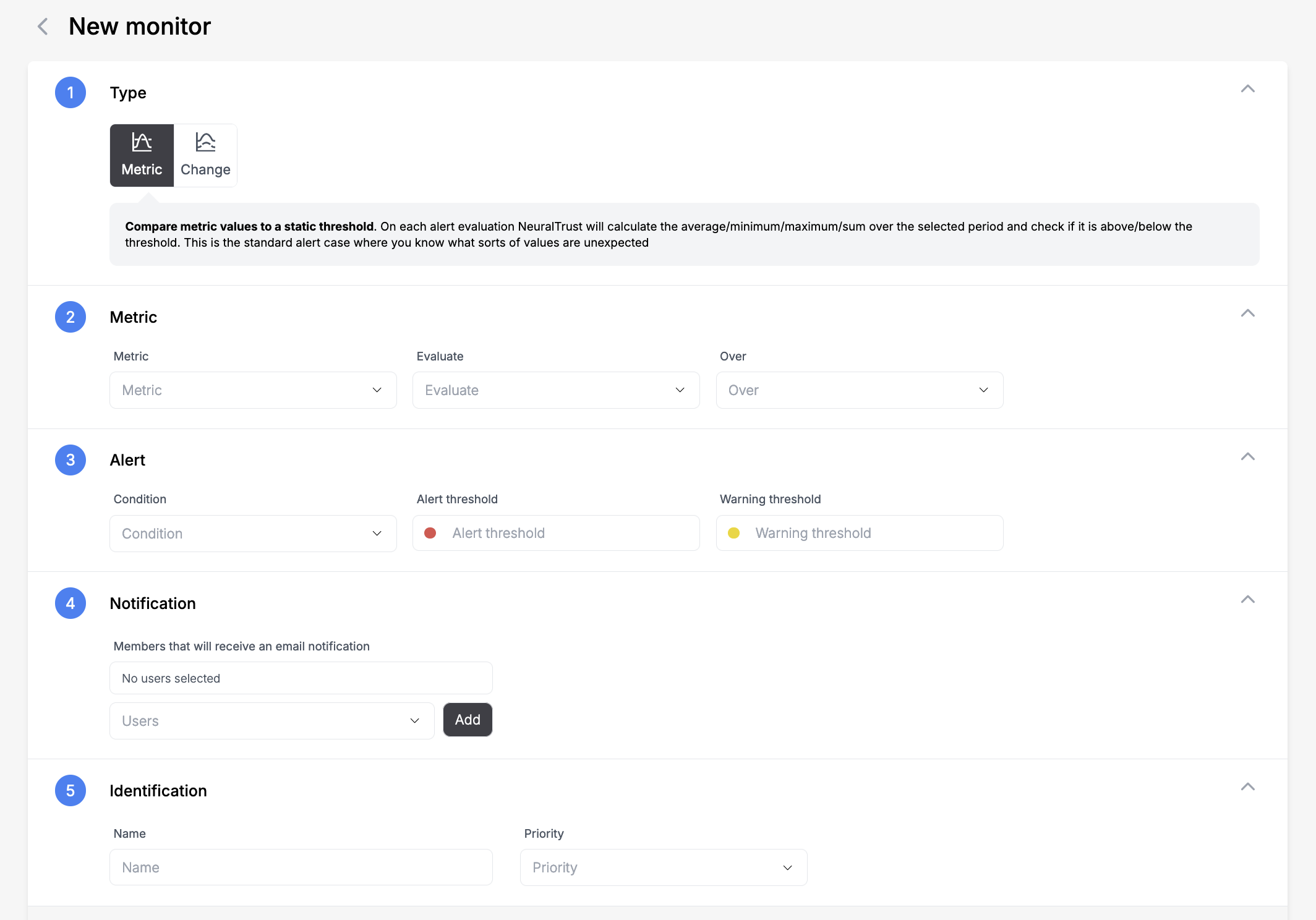This screenshot has height=920, width=1316.
Task: Select the Users dropdown for notification
Action: [x=271, y=720]
